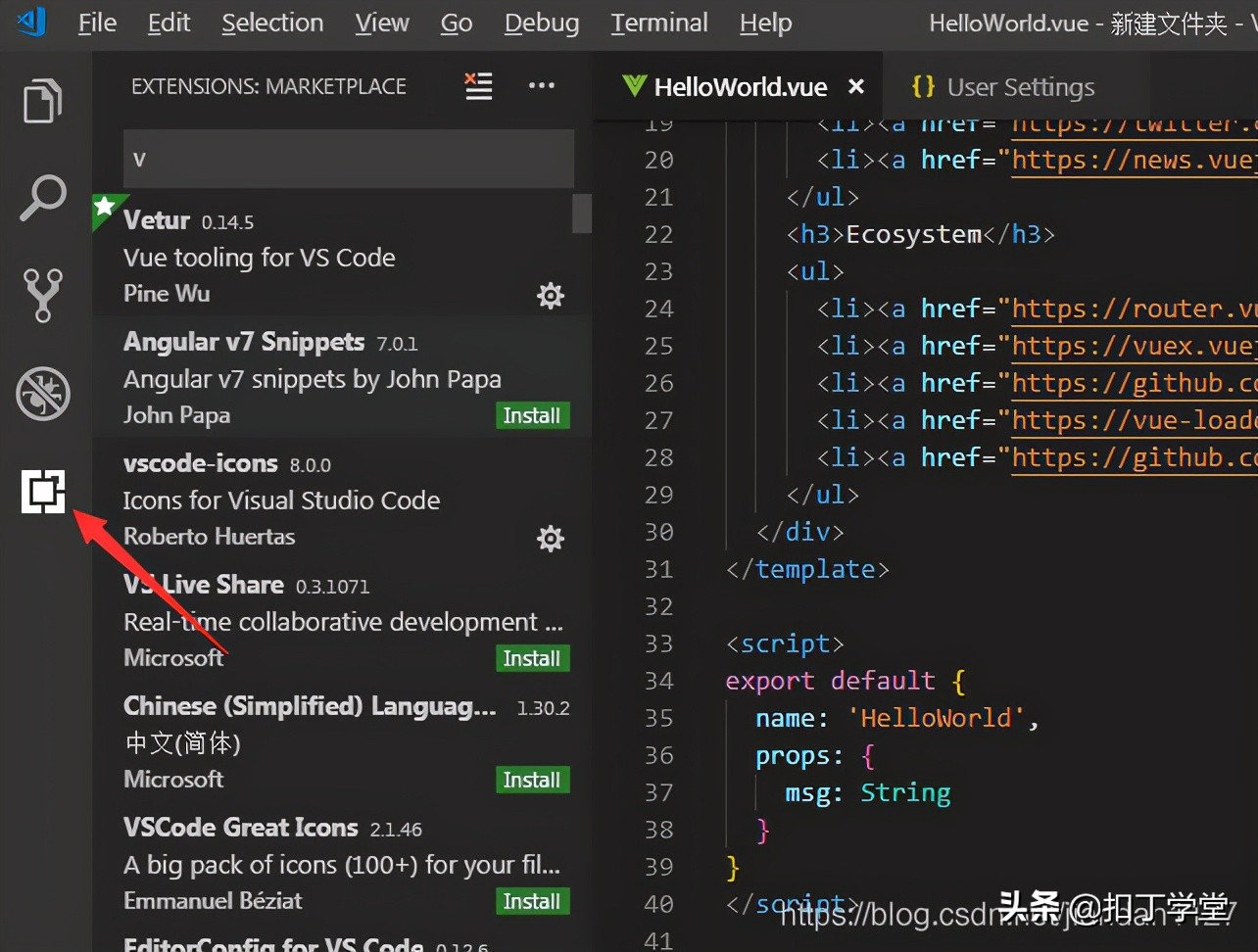Click the extensions list scrollbar thumb
This screenshot has width=1258, height=952.
(582, 213)
